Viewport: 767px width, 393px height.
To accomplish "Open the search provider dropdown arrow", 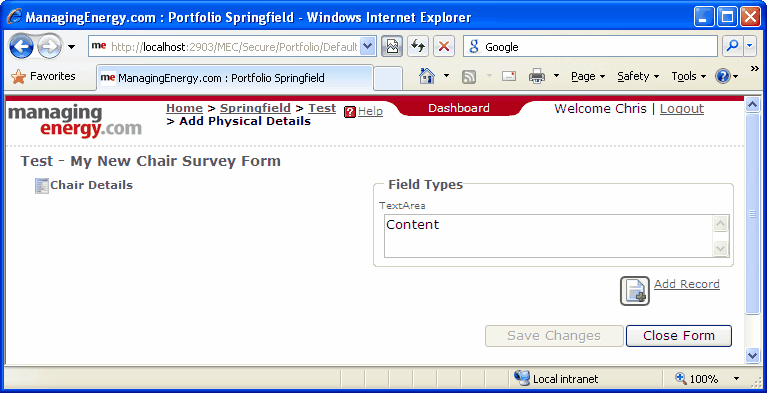I will (x=750, y=46).
